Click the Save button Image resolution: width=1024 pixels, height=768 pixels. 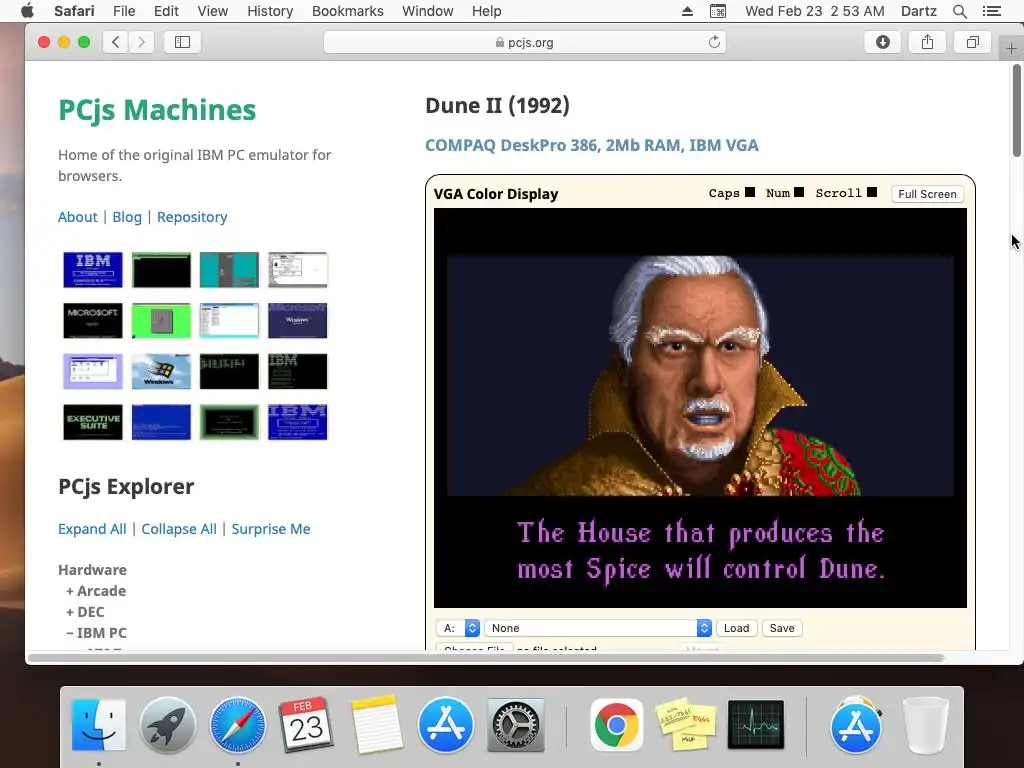782,628
